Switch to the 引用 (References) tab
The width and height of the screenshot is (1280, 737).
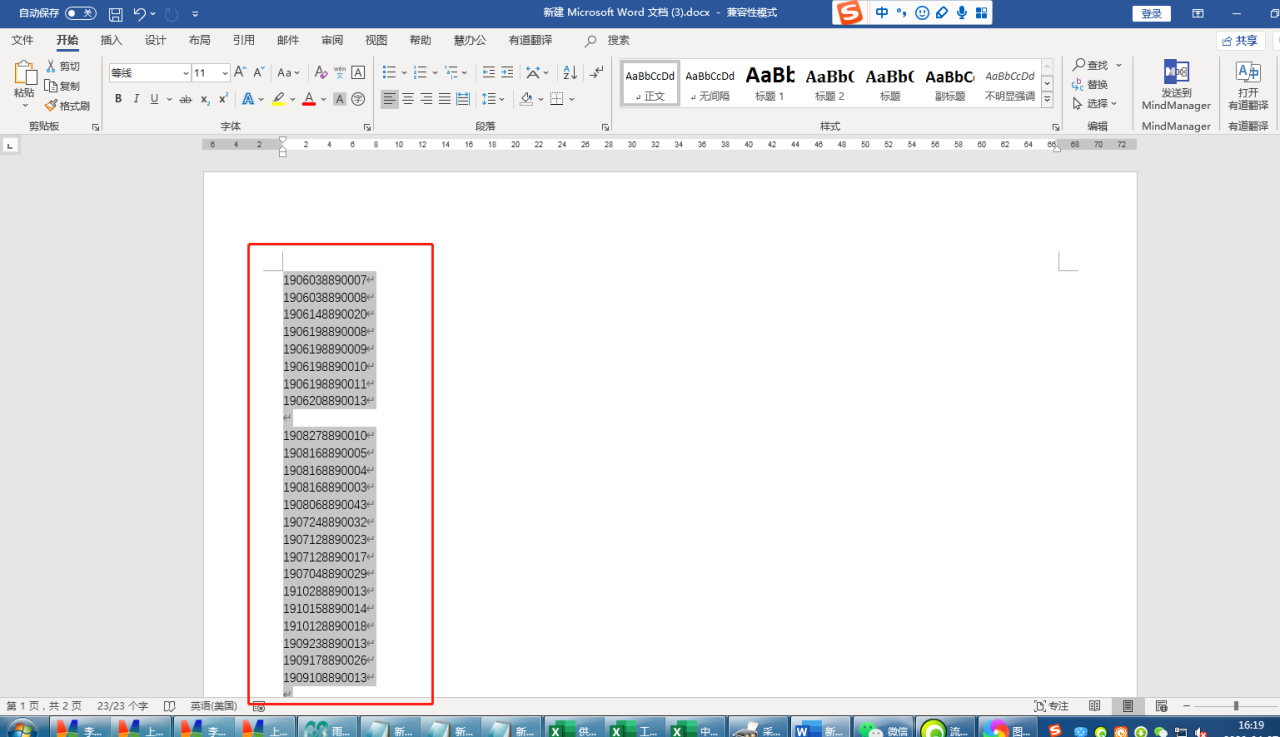243,40
